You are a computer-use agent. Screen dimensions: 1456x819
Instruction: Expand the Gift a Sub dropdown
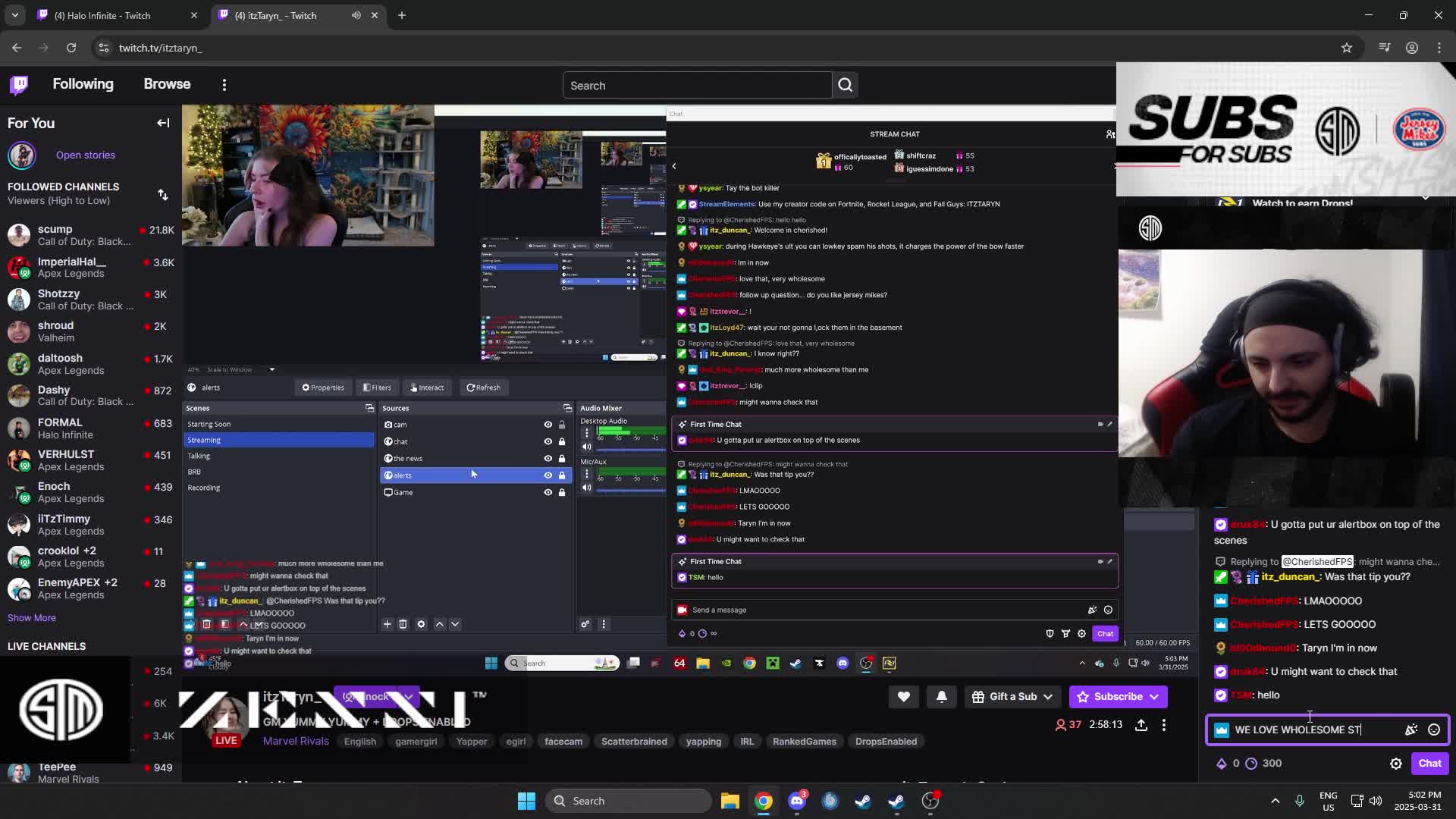click(1048, 697)
